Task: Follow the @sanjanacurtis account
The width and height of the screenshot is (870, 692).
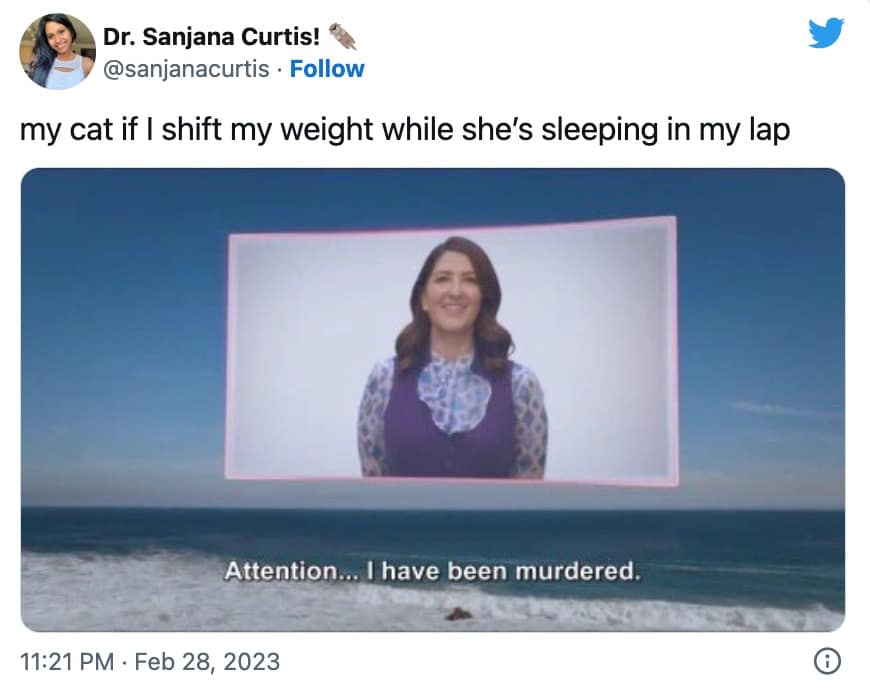Action: [x=327, y=69]
